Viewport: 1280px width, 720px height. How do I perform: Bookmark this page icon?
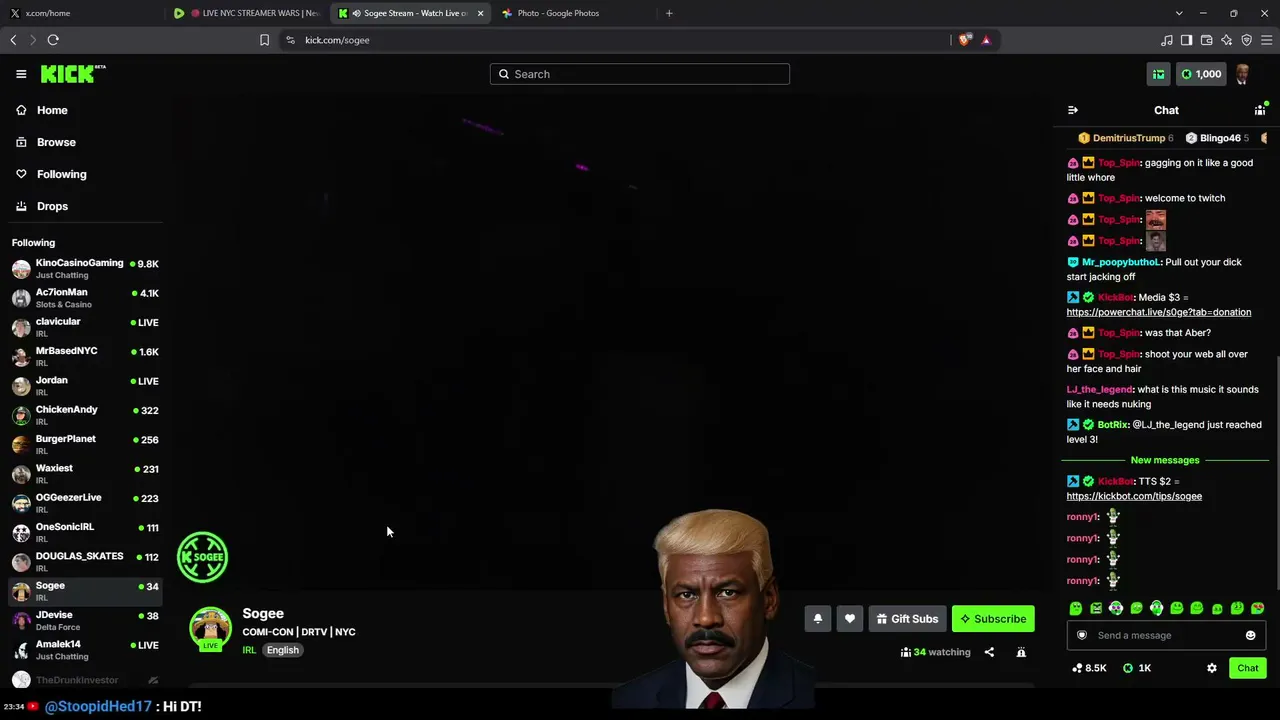[264, 40]
